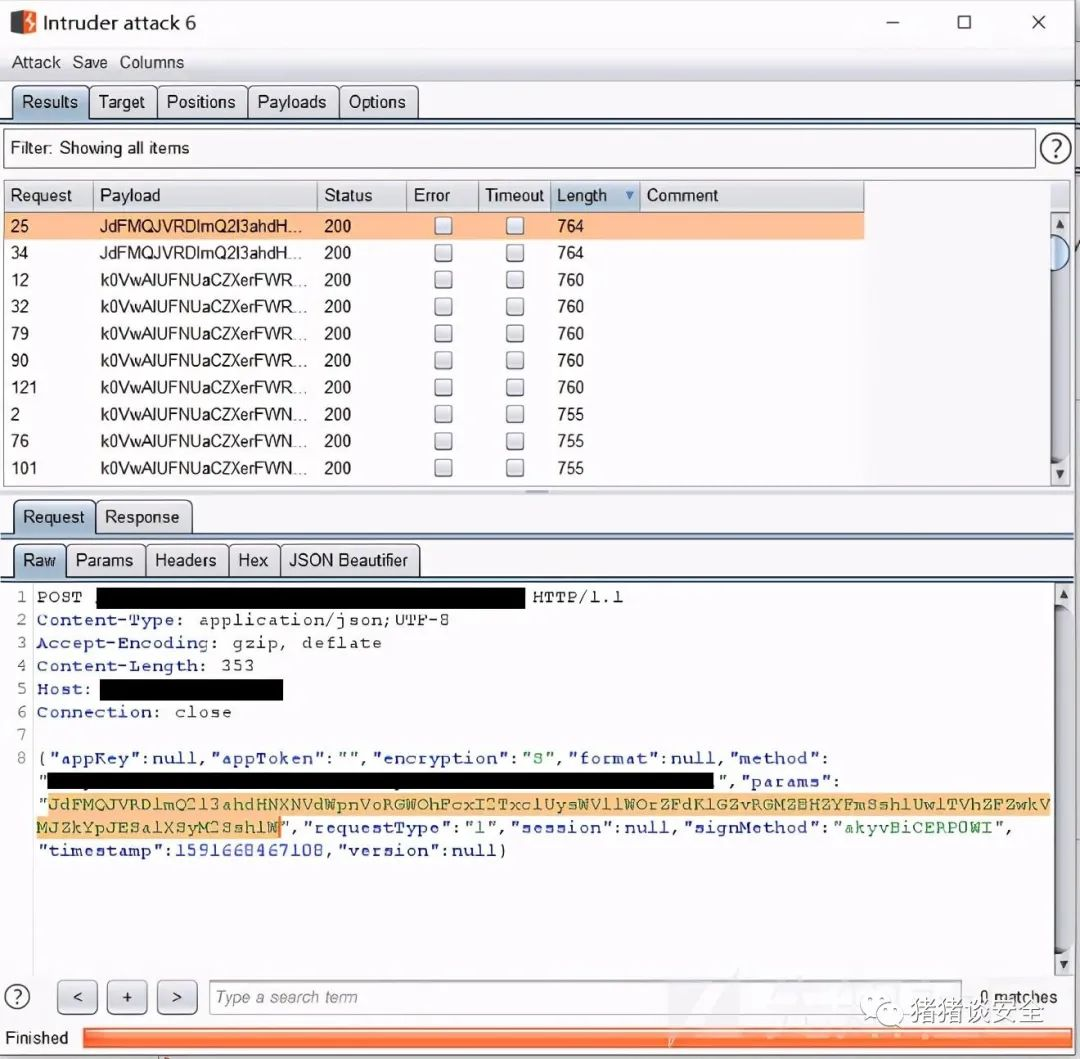
Task: Toggle Error checkbox for request 101
Action: click(x=444, y=468)
